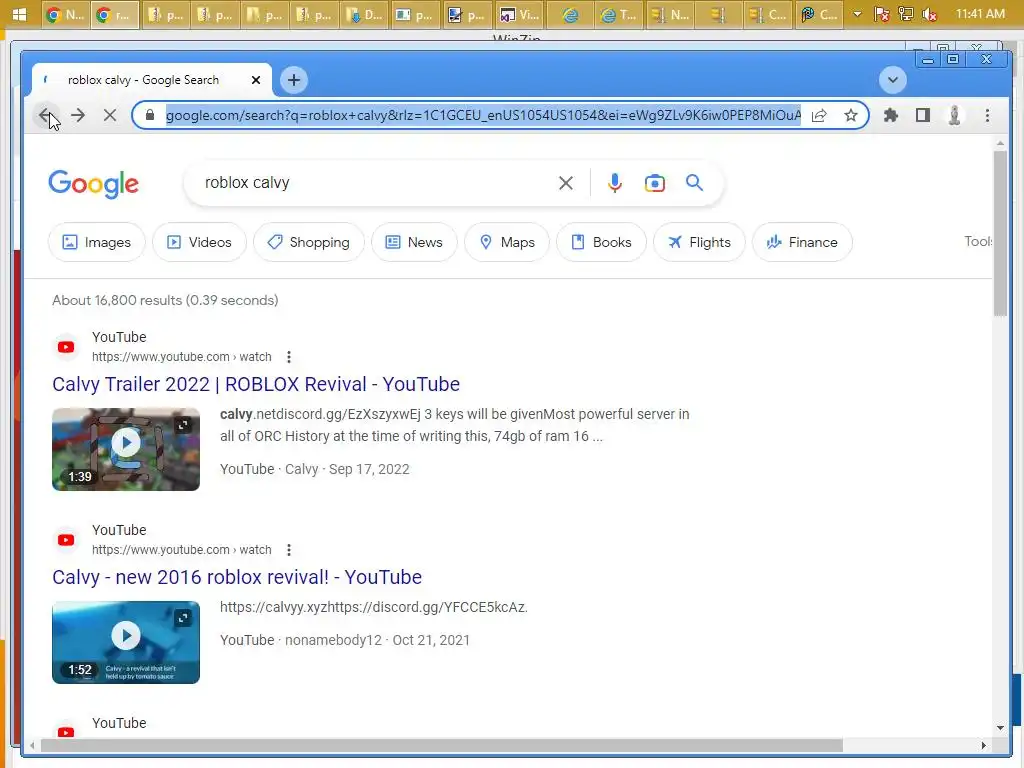Screen dimensions: 1024x768
Task: Click the vertical scrollbar thumb
Action: tap(1000, 233)
